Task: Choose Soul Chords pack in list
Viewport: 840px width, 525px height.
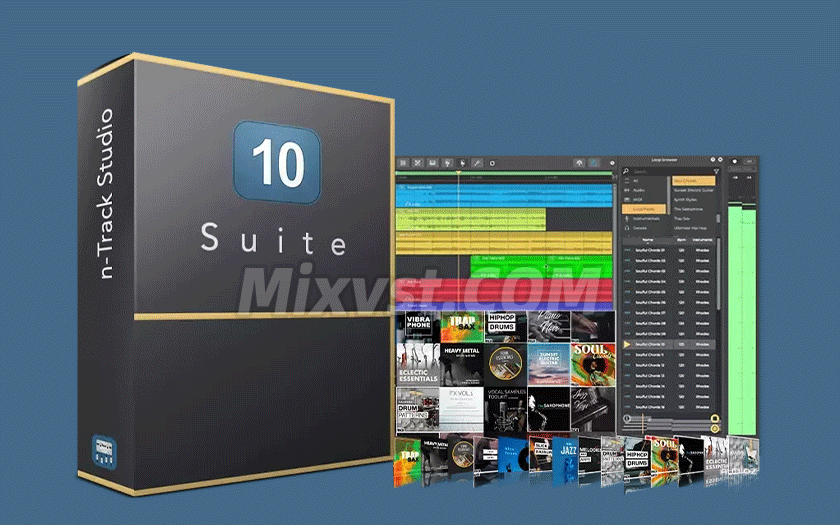Action: [x=693, y=181]
